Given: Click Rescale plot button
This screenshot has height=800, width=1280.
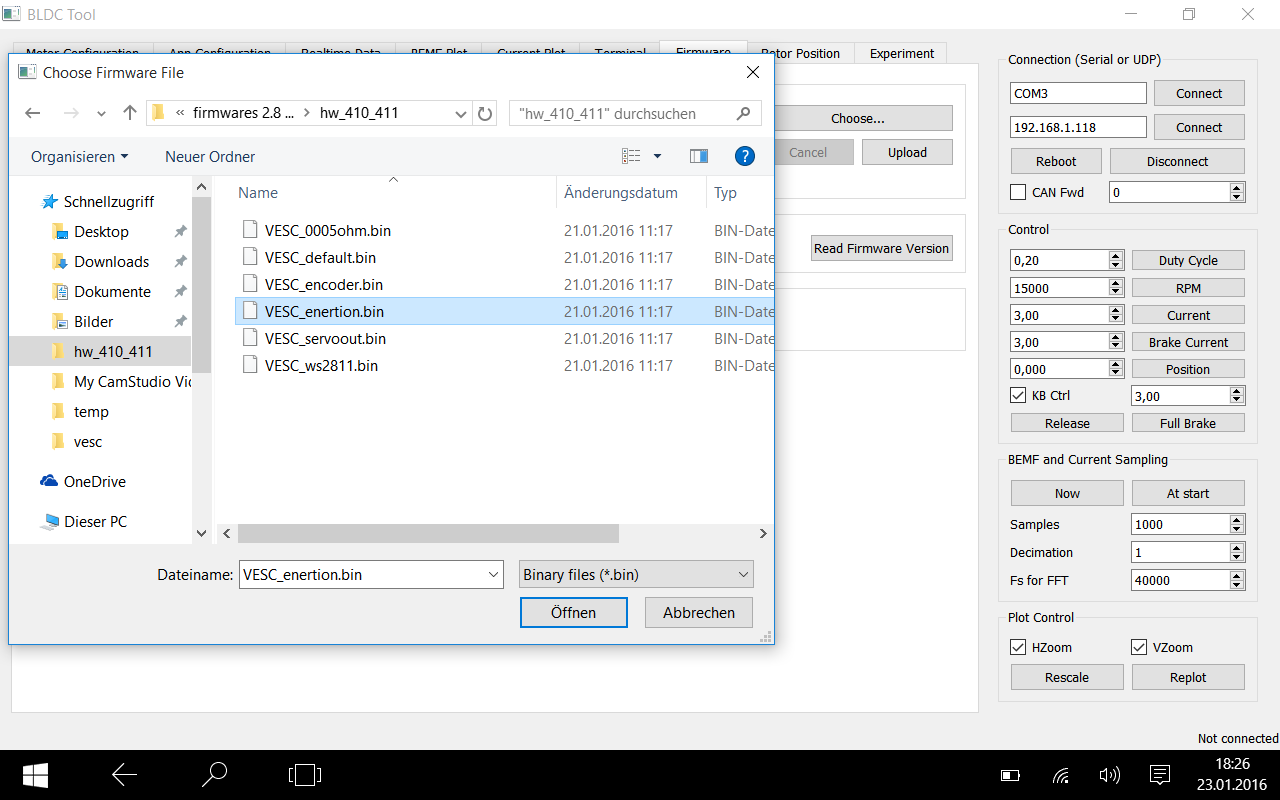Looking at the screenshot, I should tap(1067, 677).
